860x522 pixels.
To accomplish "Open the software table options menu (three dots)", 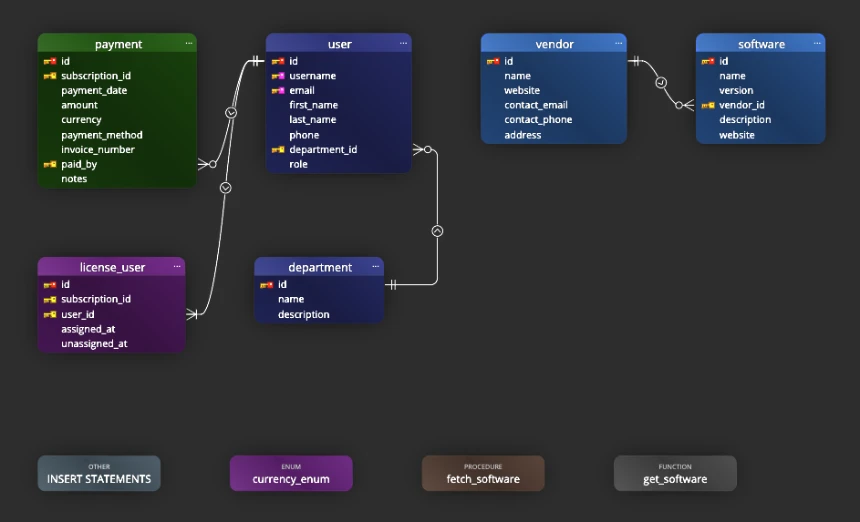I will [817, 43].
